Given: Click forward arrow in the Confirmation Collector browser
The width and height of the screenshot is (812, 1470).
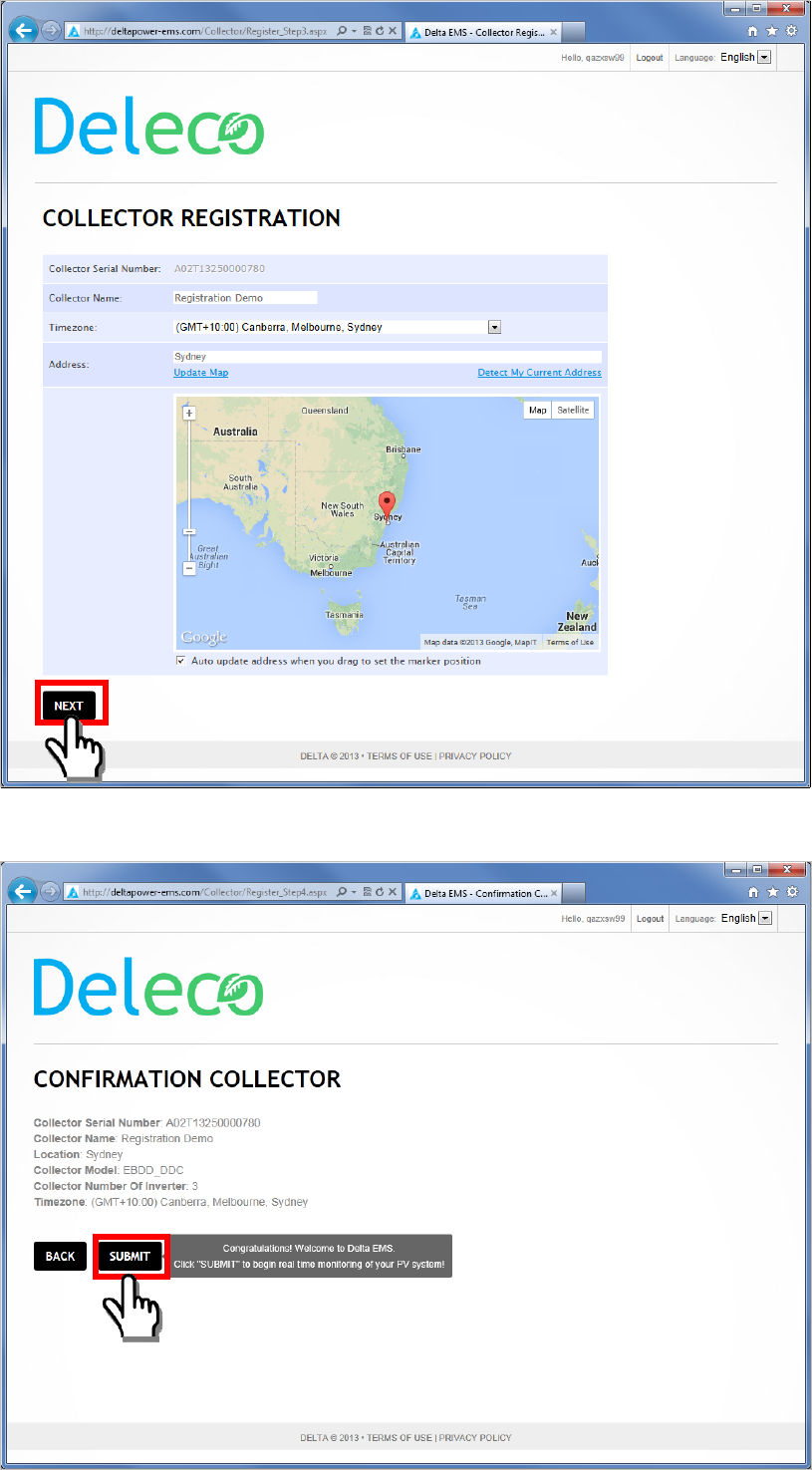Looking at the screenshot, I should coord(50,892).
